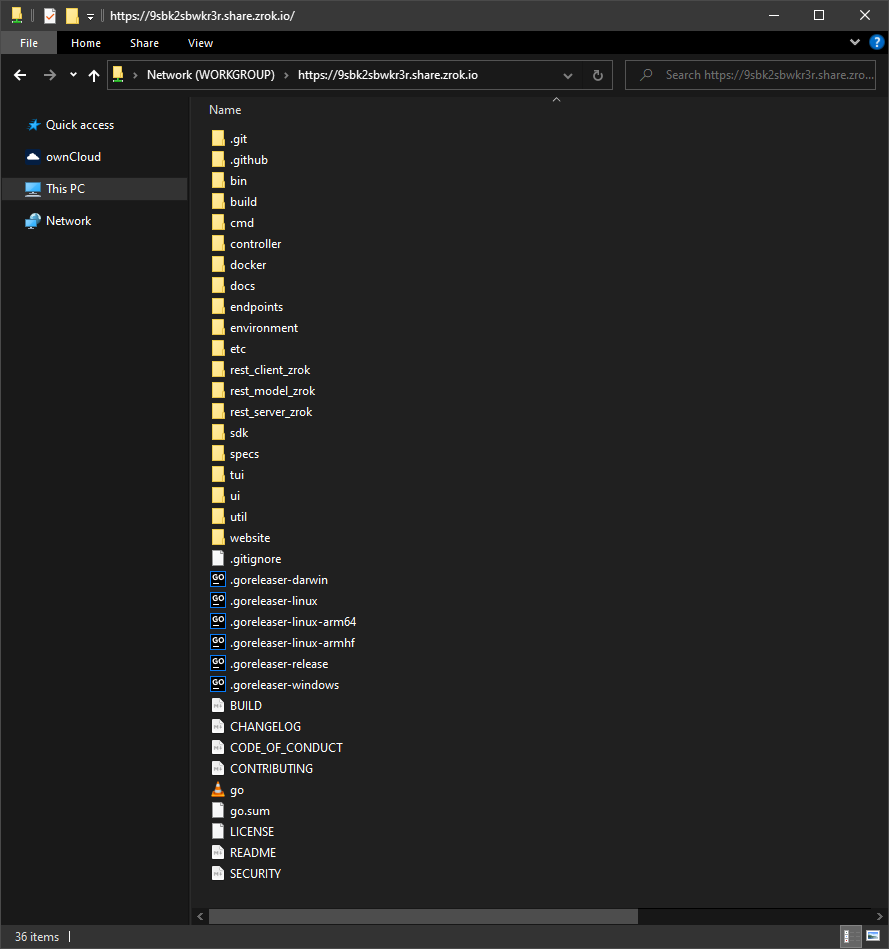This screenshot has height=949, width=889.
Task: Select the build folder
Action: tap(234, 202)
